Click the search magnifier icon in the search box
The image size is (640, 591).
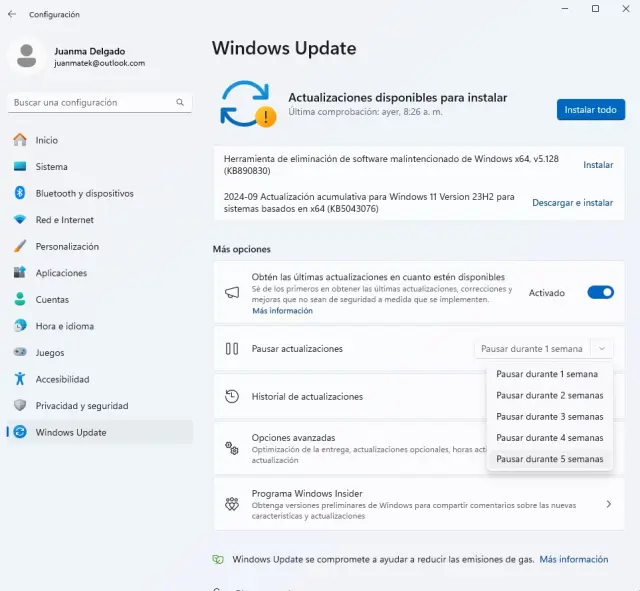pyautogui.click(x=180, y=102)
